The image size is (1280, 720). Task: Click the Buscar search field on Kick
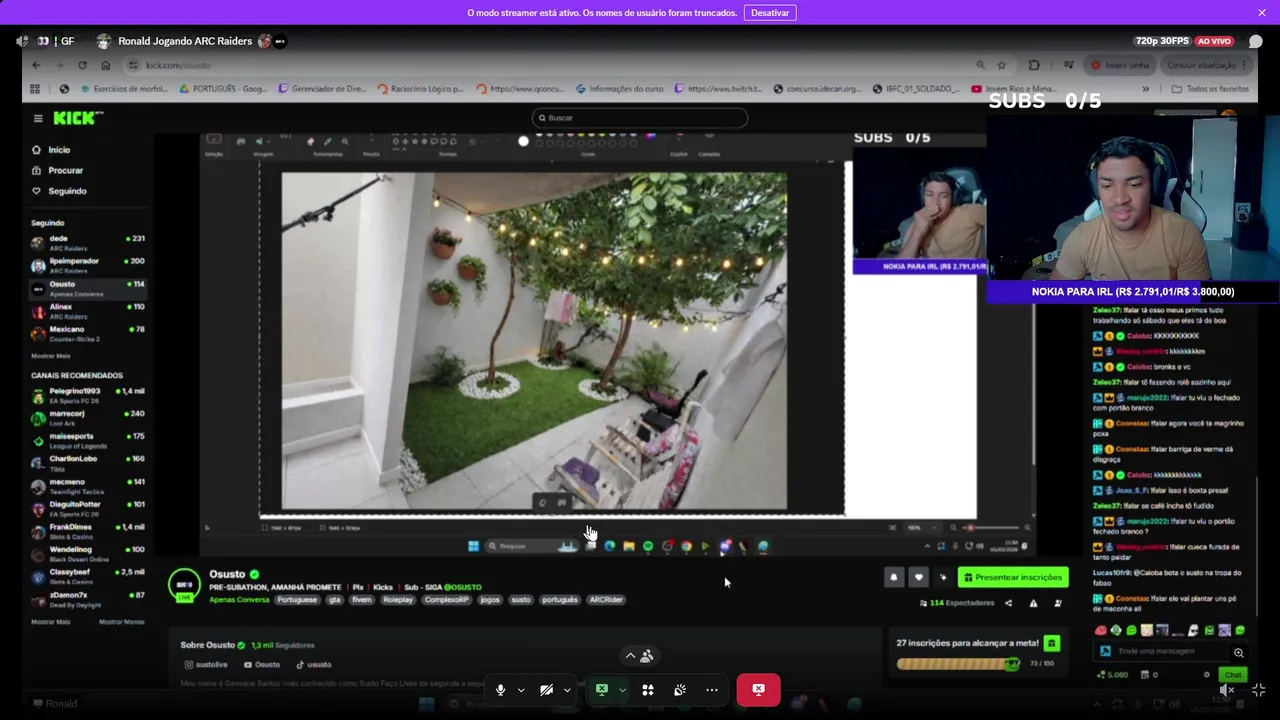pyautogui.click(x=639, y=118)
